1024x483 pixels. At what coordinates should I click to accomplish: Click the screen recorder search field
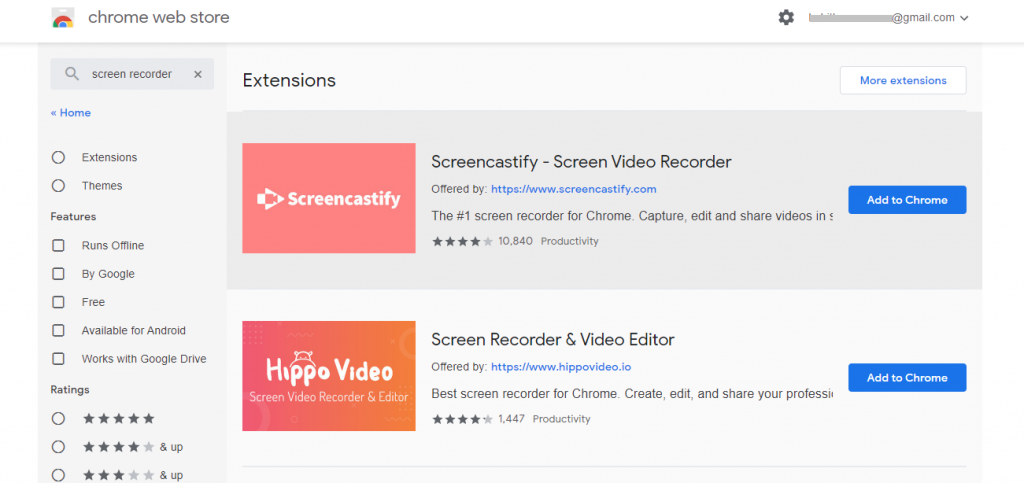(x=132, y=74)
